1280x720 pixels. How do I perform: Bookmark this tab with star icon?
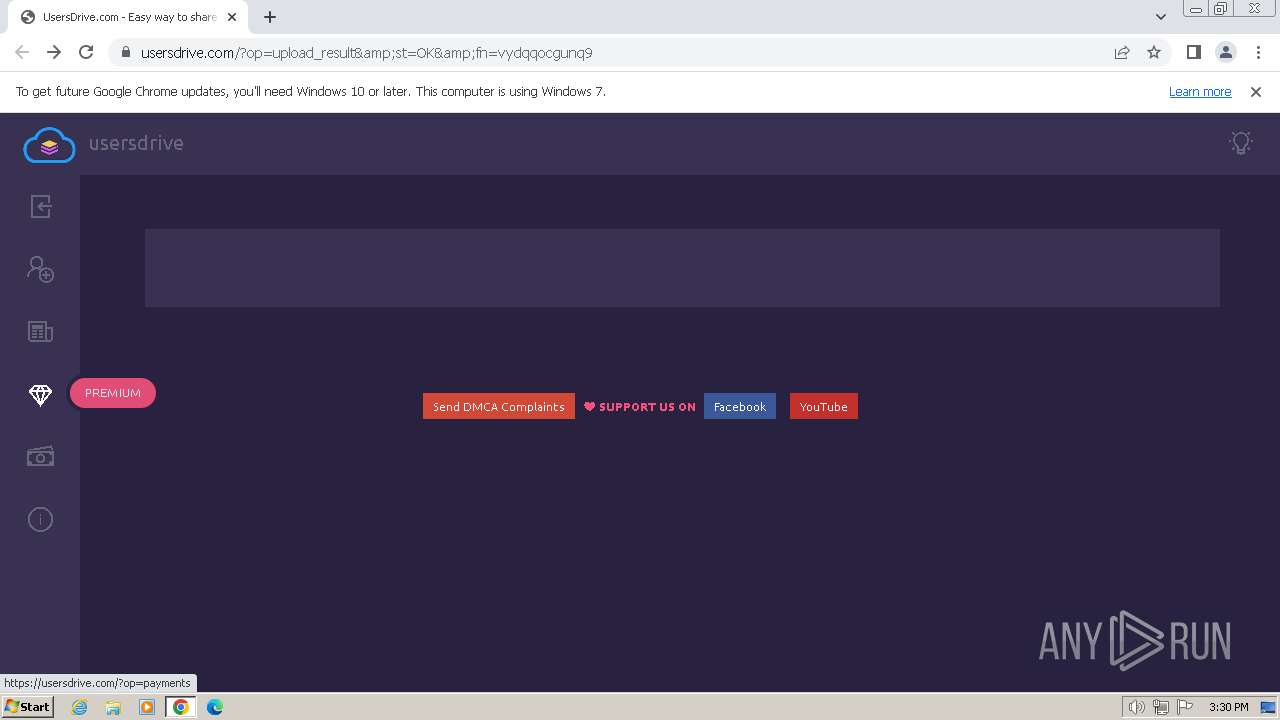(x=1154, y=53)
